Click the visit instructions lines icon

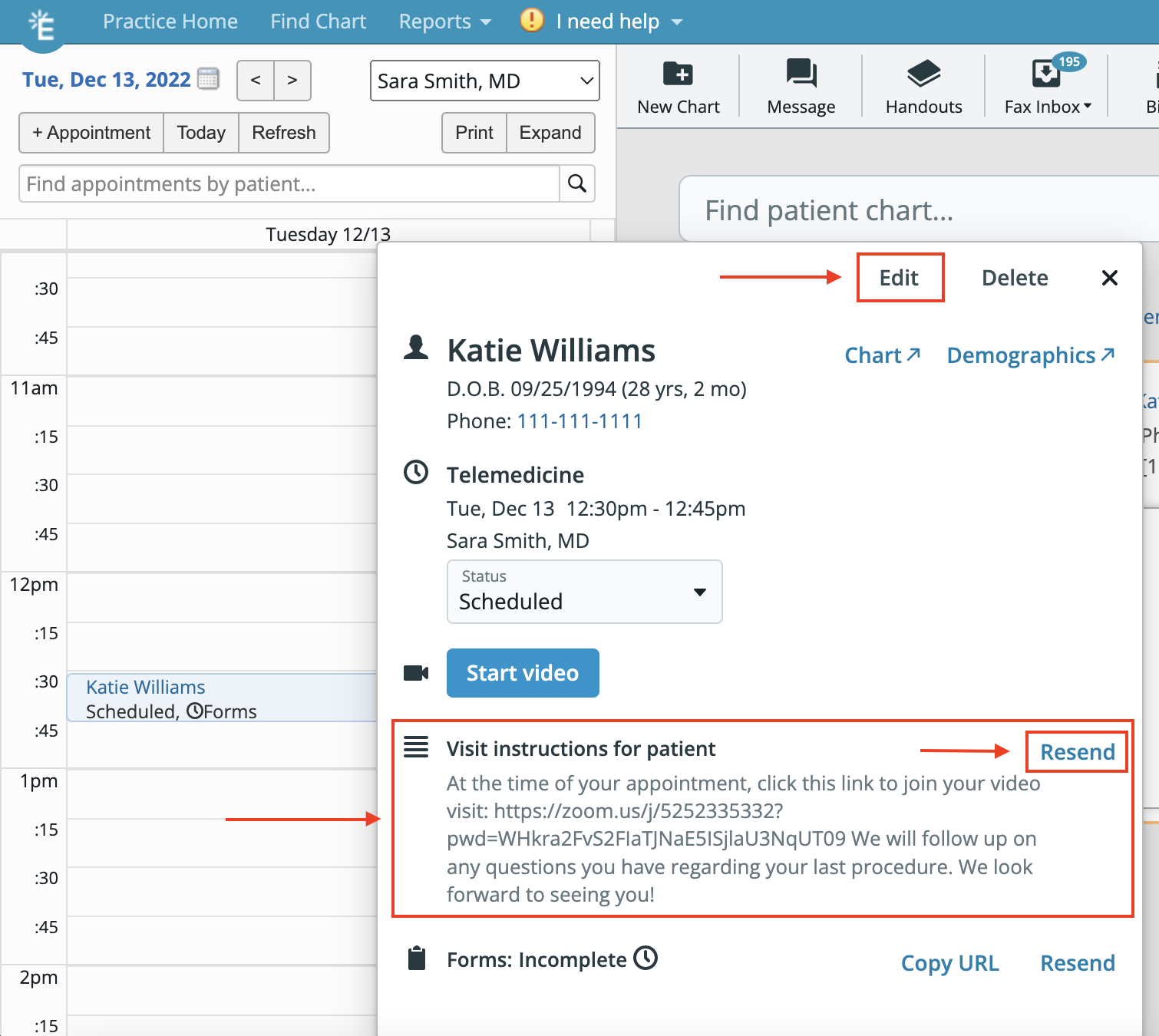[x=416, y=747]
